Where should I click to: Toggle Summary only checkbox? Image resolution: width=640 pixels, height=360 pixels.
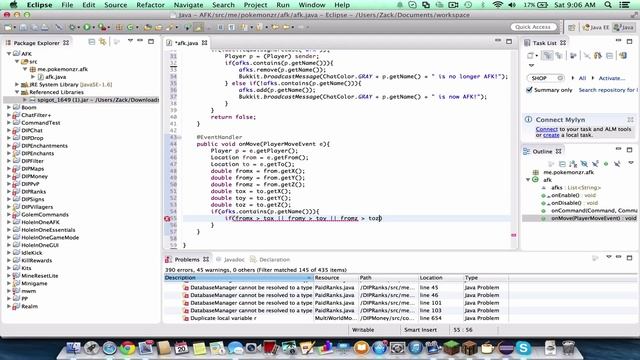click(529, 90)
